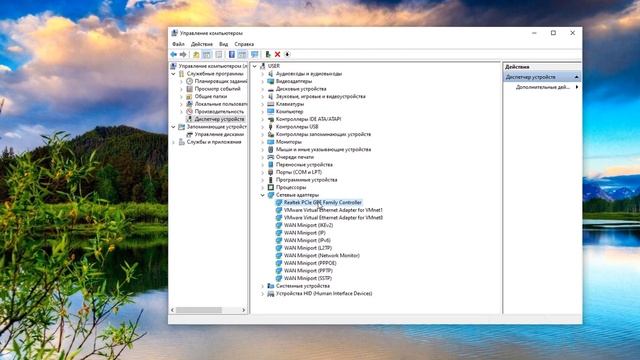Collapse the Сетевые адаптеры category

pos(263,195)
